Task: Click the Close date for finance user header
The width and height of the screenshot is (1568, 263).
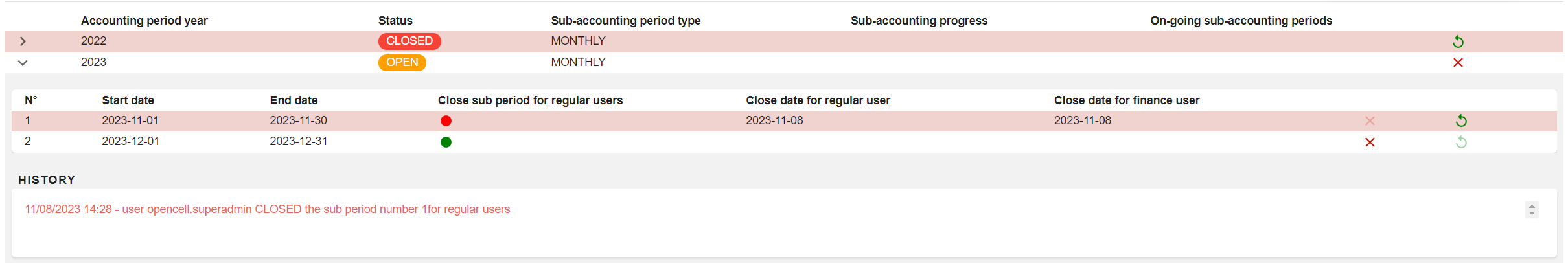Action: (x=1126, y=100)
